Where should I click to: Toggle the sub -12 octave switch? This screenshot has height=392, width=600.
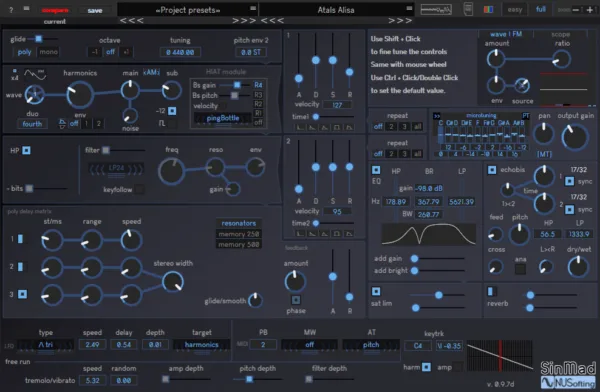pos(172,111)
